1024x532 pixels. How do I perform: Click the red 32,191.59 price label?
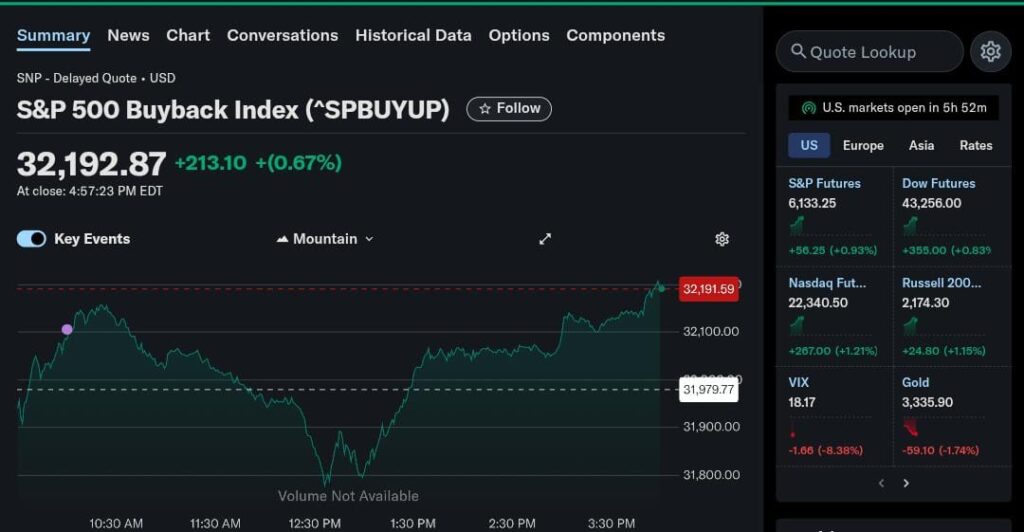pos(709,289)
